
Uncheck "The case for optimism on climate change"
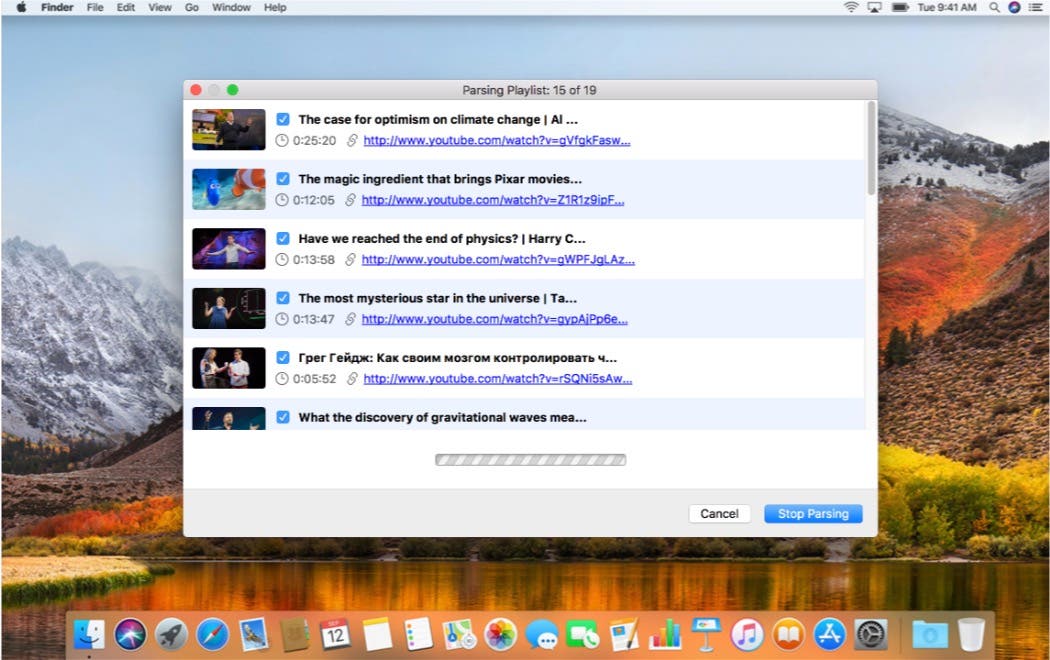click(x=283, y=120)
